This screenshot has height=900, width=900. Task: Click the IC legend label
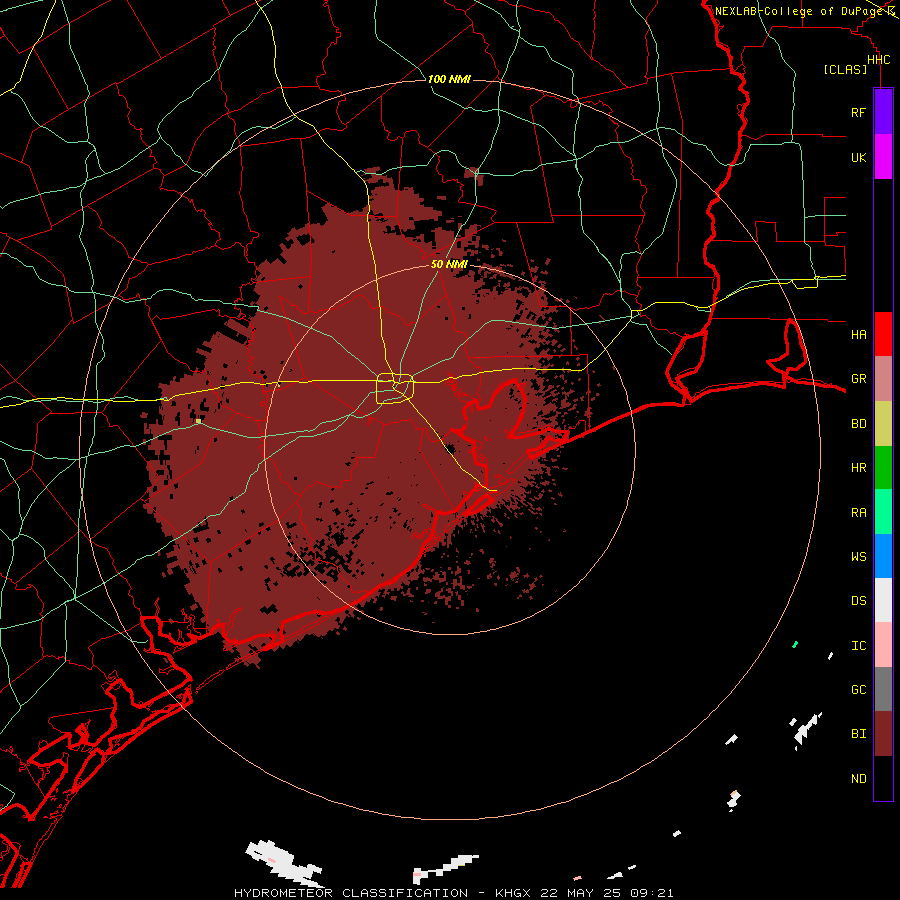tap(858, 646)
